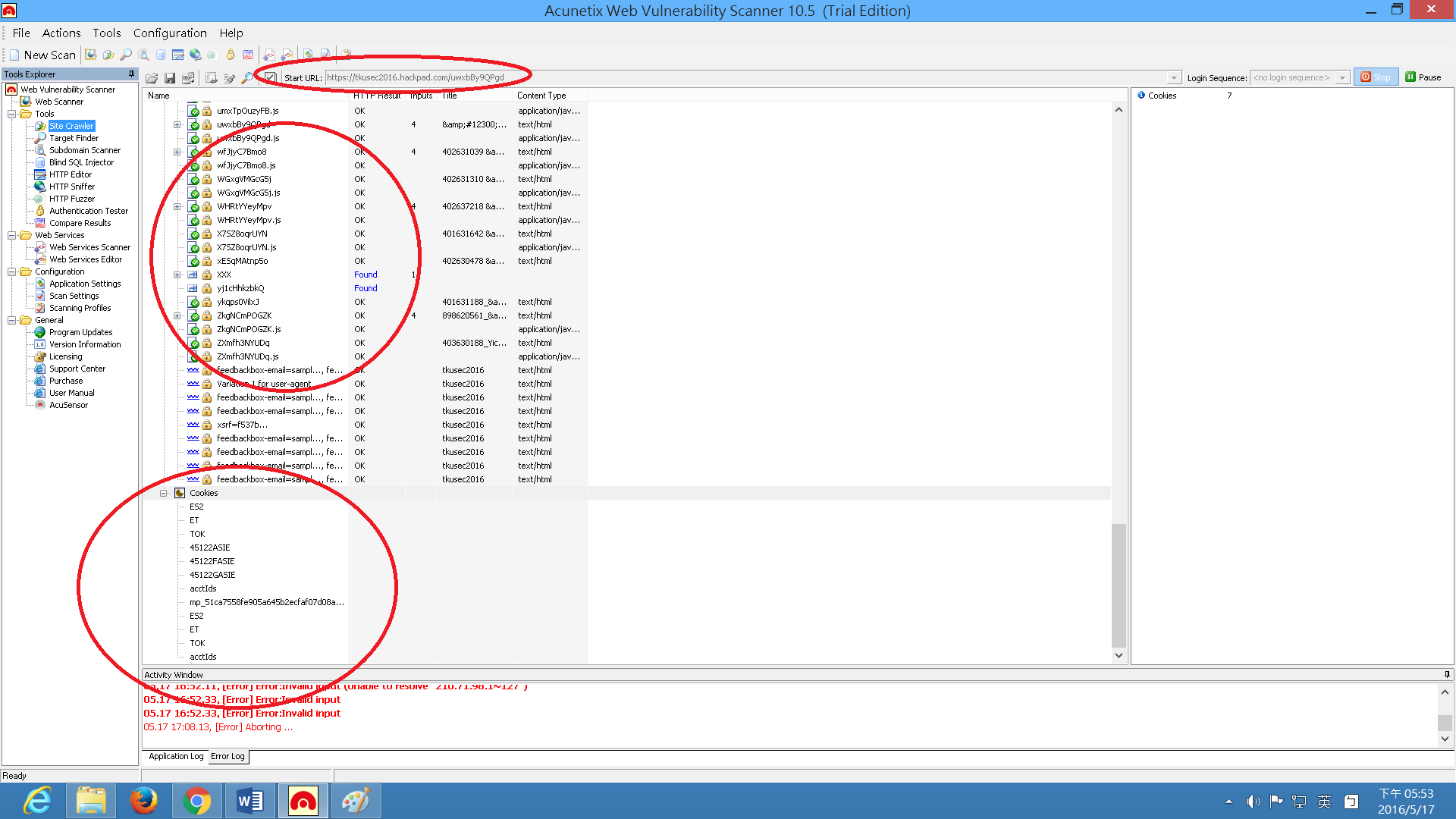Open Authentication Tester padlock toolbar icon
1456x819 pixels.
pos(231,55)
